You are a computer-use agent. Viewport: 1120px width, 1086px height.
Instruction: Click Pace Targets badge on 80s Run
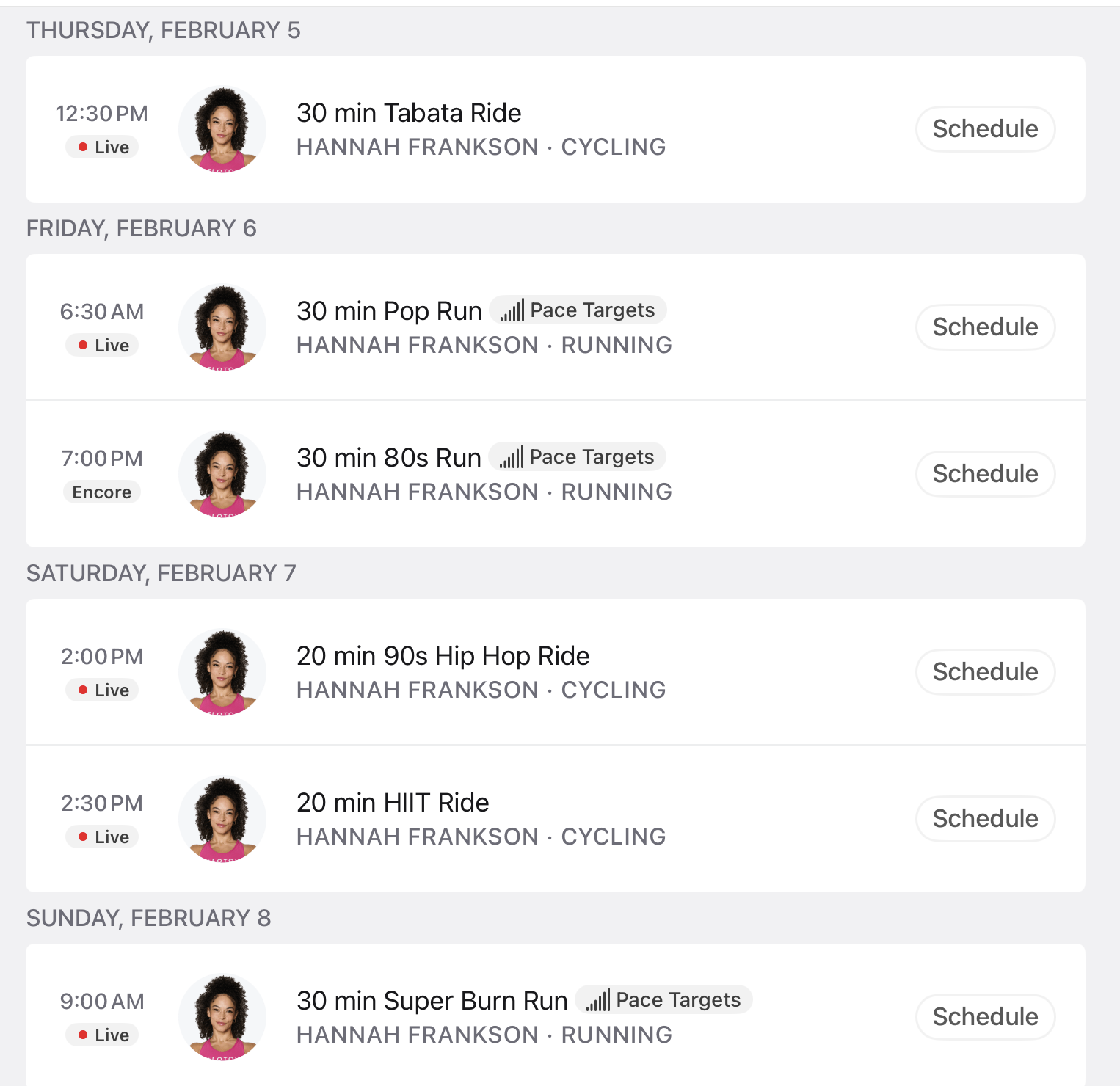coord(578,457)
